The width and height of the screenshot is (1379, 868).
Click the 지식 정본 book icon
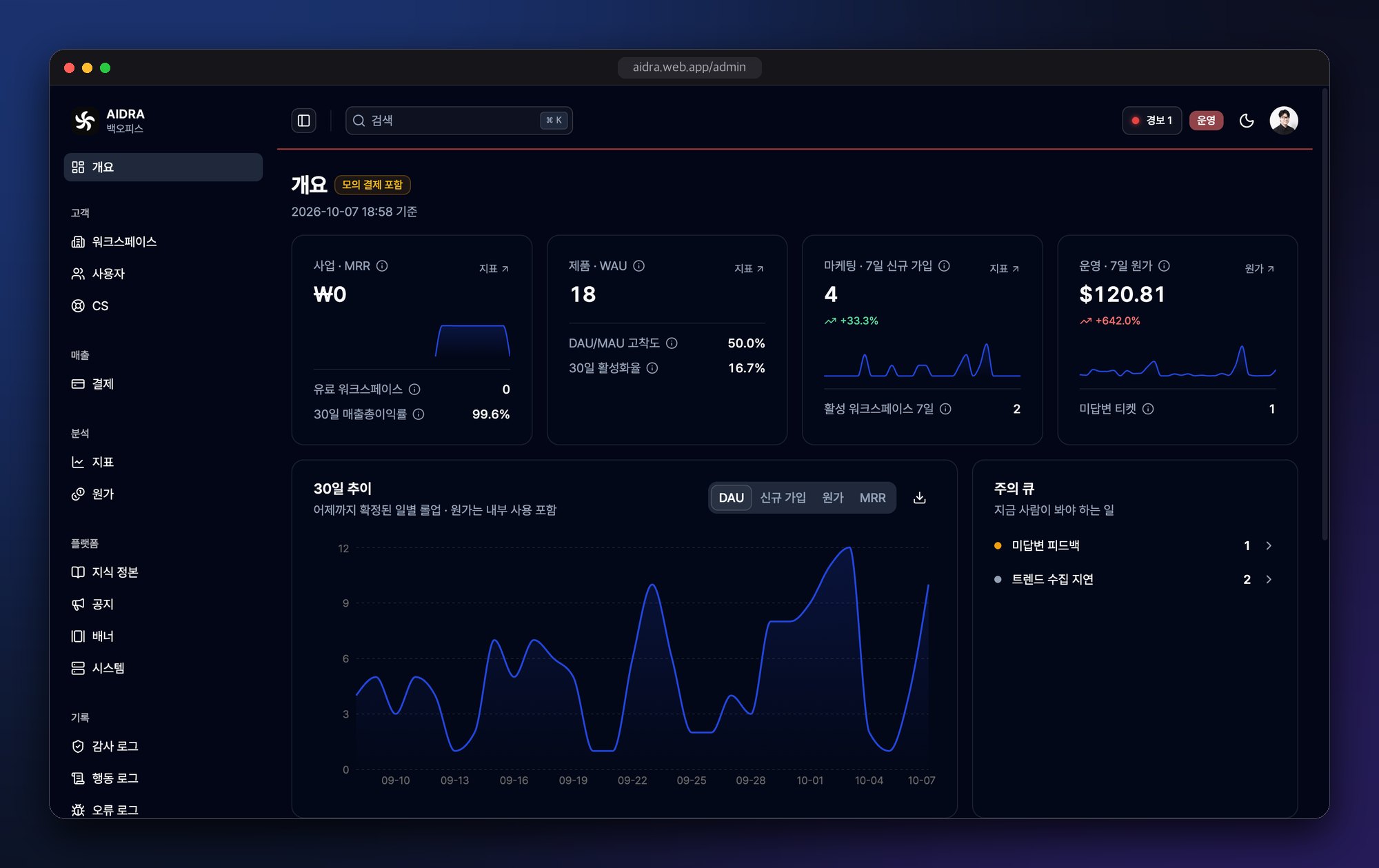(x=78, y=572)
